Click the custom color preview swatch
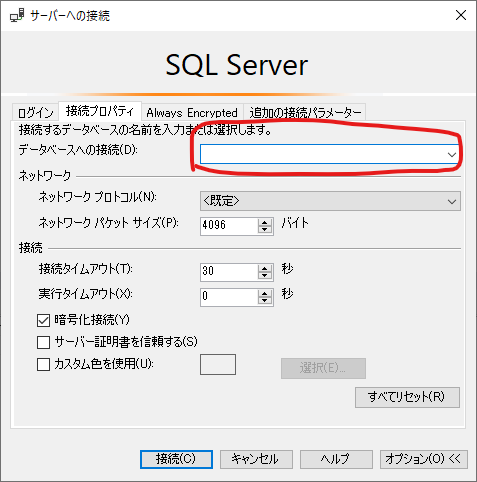This screenshot has height=482, width=477. pyautogui.click(x=218, y=365)
